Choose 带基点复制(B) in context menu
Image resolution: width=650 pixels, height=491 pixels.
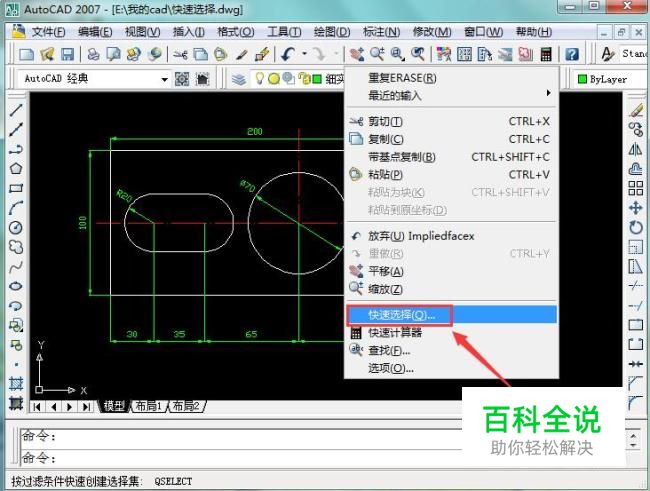[452, 157]
